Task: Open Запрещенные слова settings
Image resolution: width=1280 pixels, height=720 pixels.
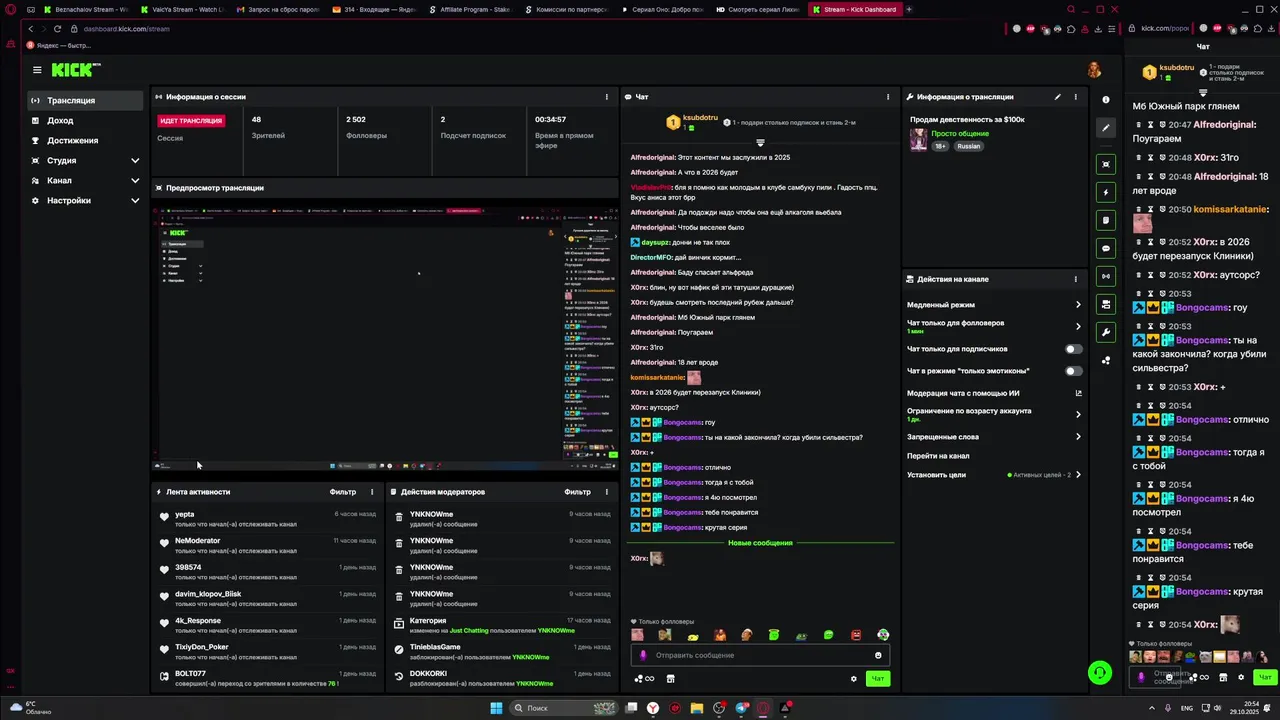Action: pos(994,437)
